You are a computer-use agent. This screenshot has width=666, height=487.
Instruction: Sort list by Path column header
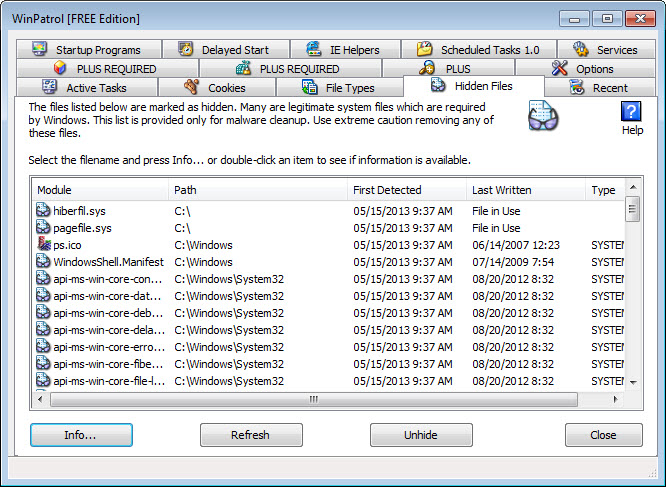click(x=258, y=190)
